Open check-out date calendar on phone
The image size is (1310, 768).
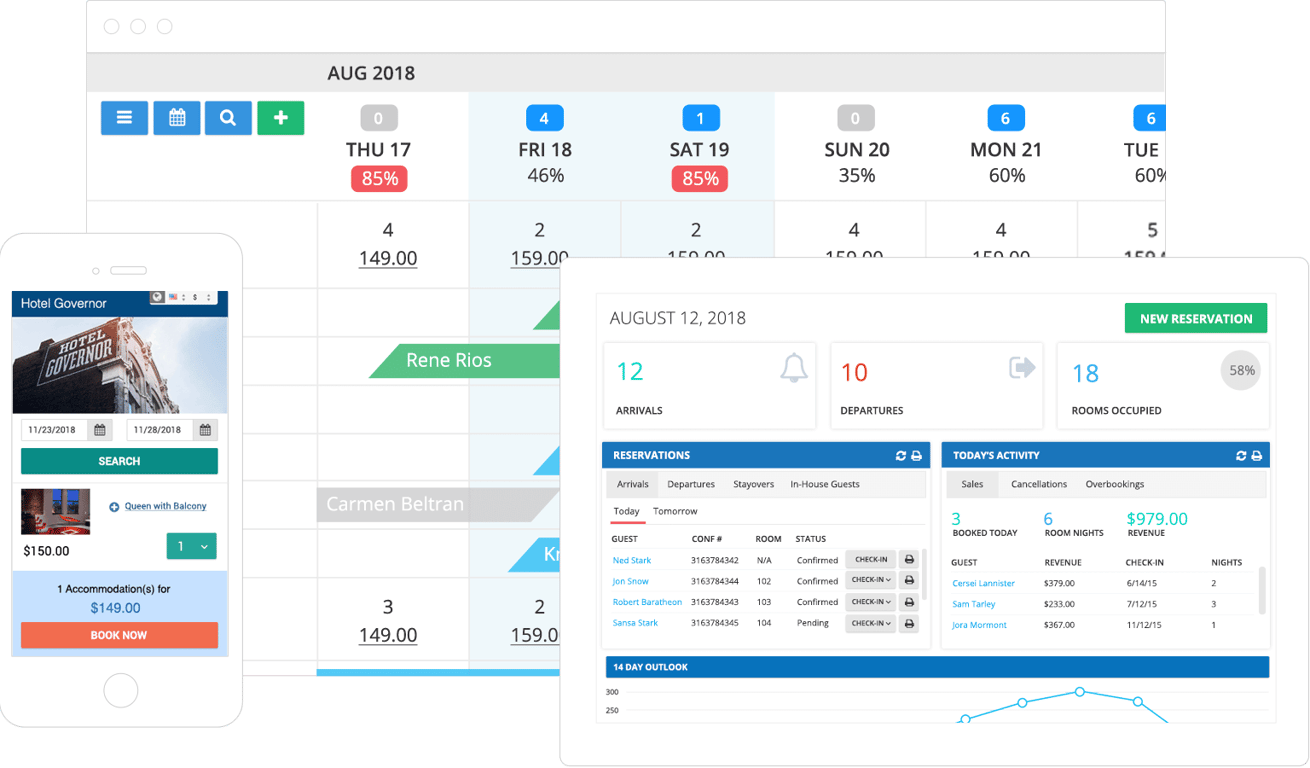coord(205,430)
